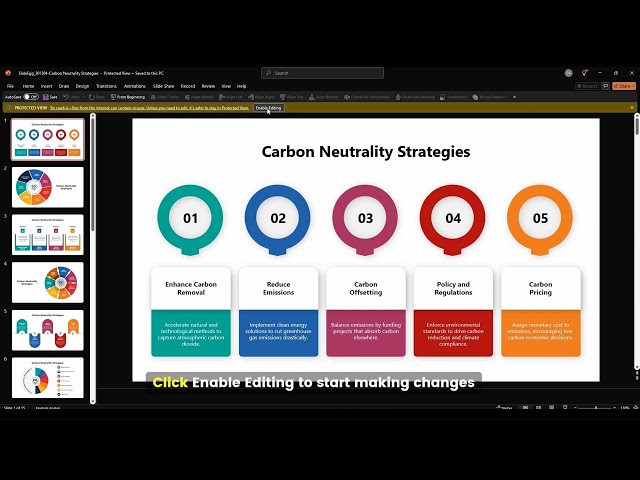Click the PowerPoint app icon in title bar
640x480 pixels.
tap(8, 73)
